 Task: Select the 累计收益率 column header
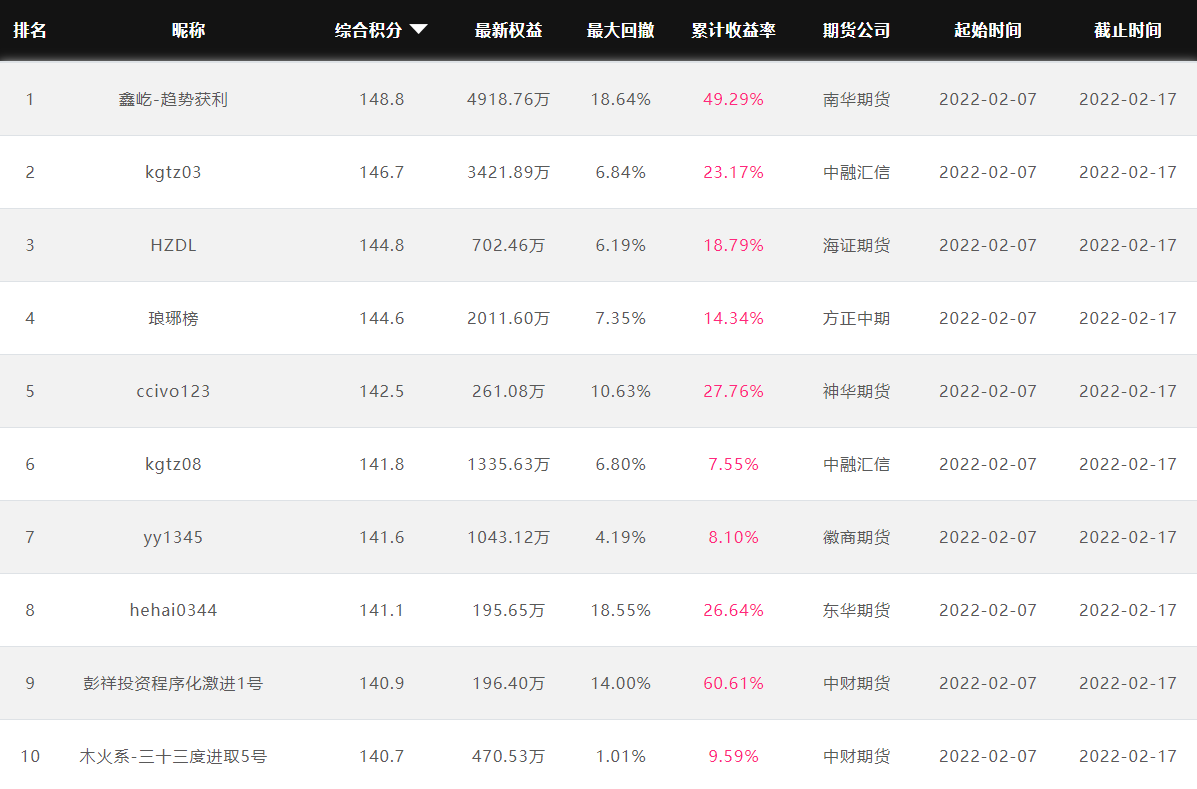[734, 31]
